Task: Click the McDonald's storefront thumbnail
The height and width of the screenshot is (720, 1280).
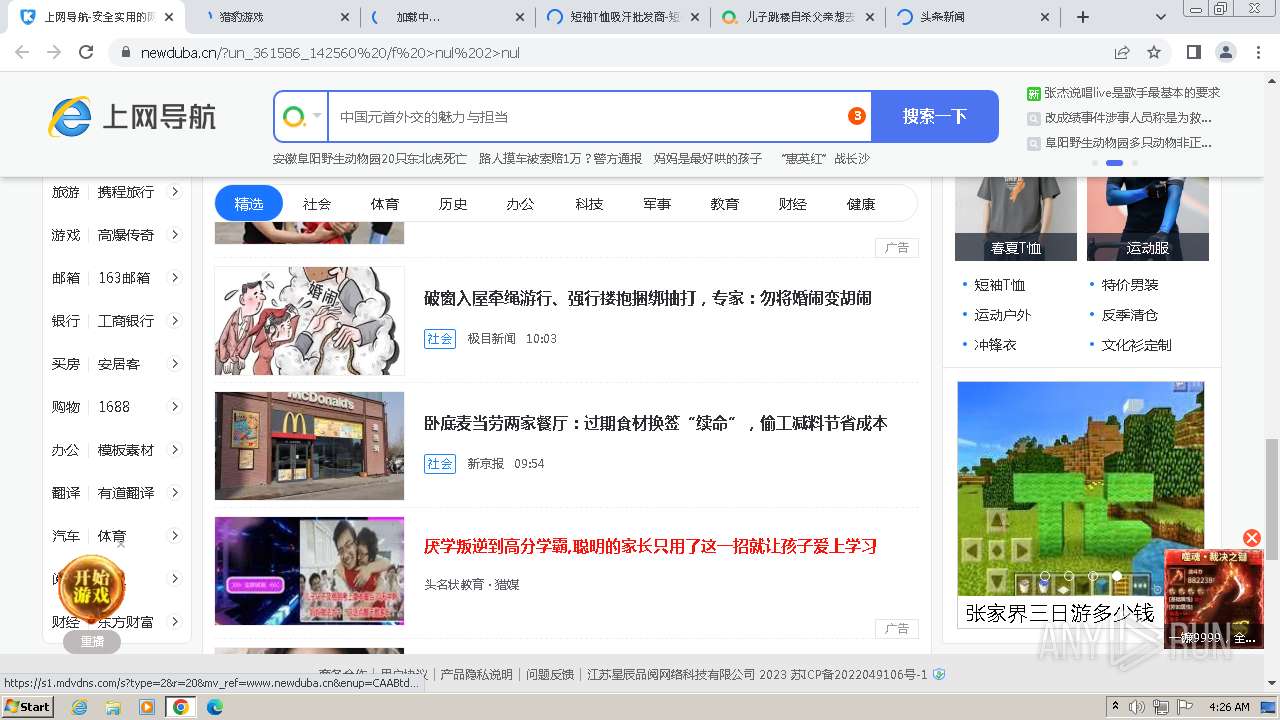Action: pos(309,445)
